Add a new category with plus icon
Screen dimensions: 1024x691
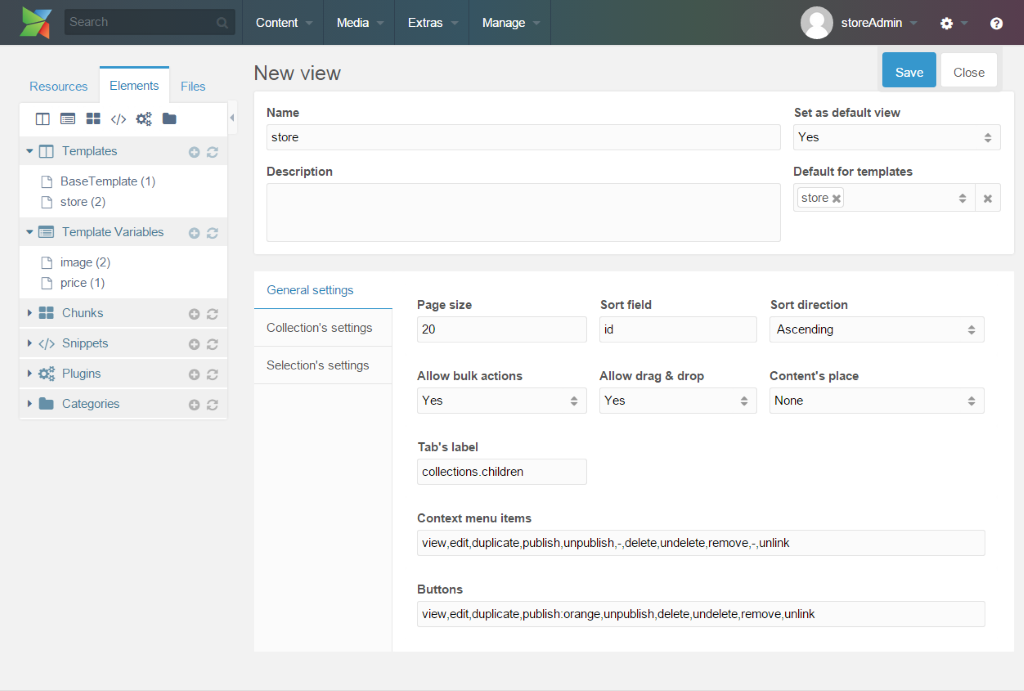194,405
